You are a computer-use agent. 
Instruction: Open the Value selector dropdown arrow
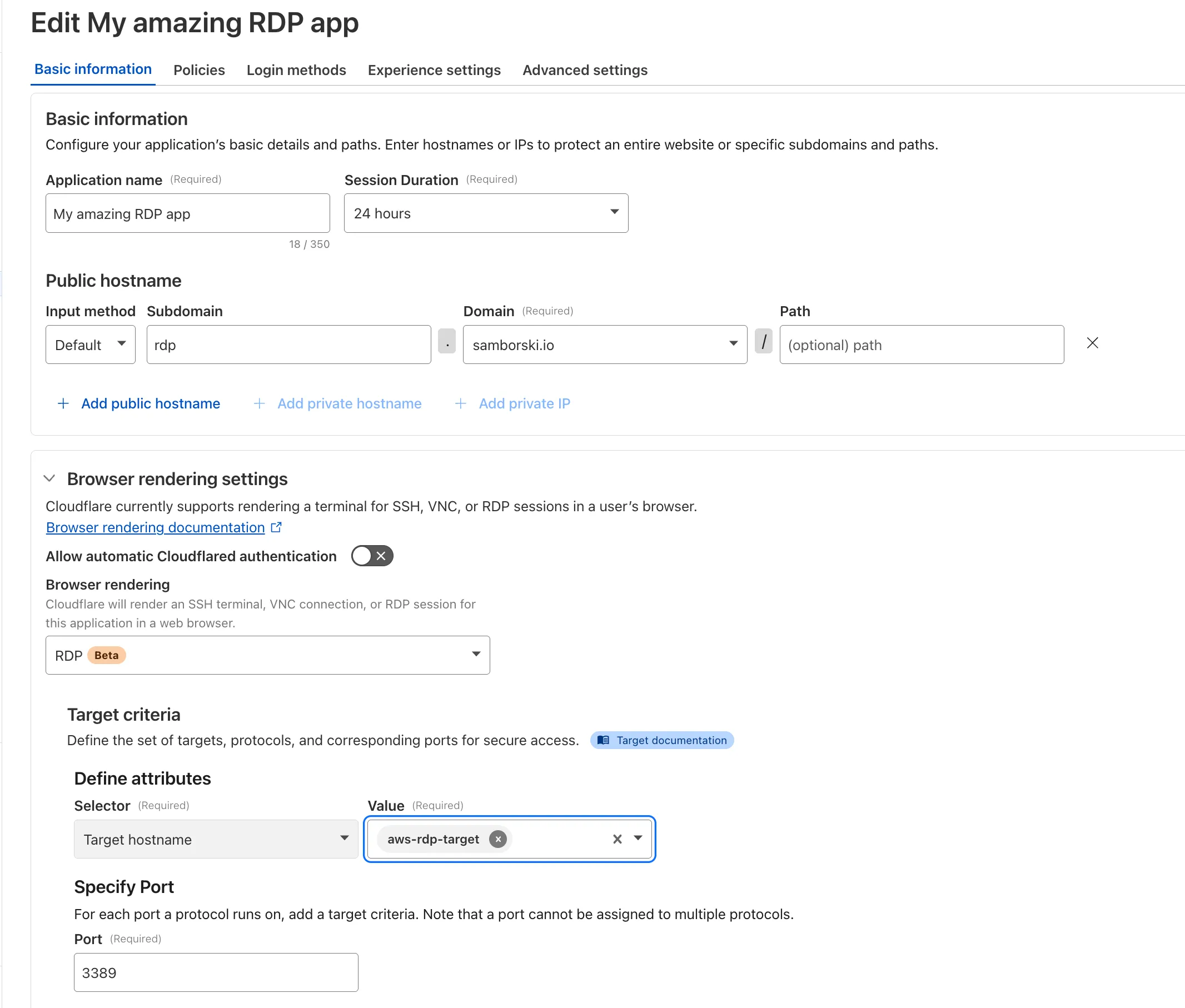[639, 839]
